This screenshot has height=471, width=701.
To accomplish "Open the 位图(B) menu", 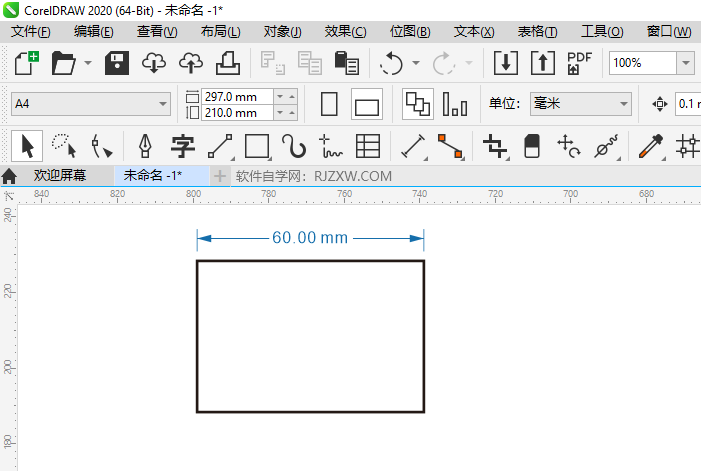I will 410,32.
